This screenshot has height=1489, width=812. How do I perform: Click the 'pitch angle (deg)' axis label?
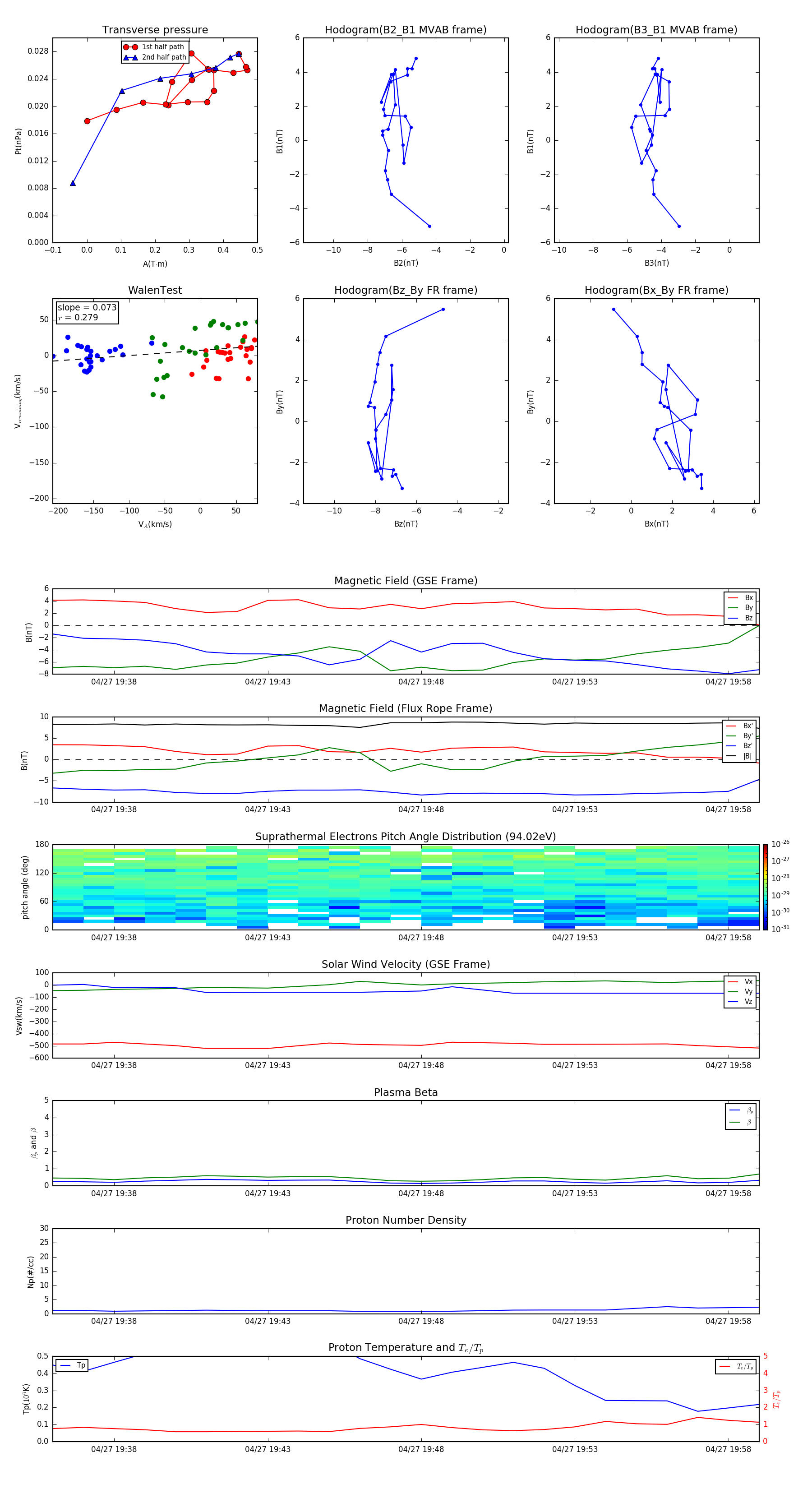pyautogui.click(x=25, y=887)
